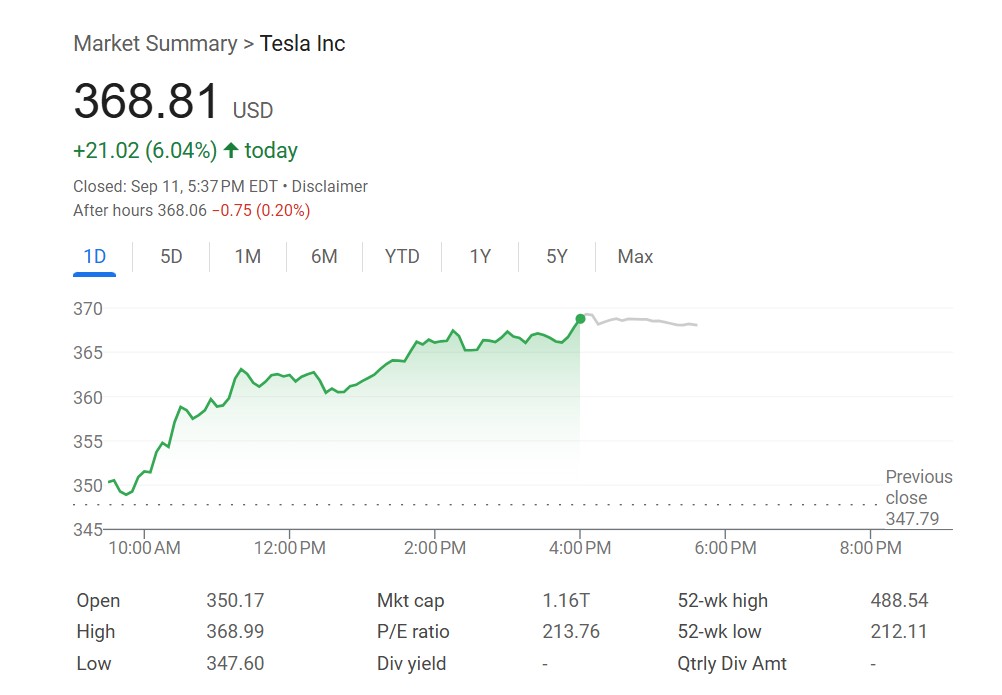The height and width of the screenshot is (695, 1002).
Task: Click the P/E ratio value
Action: 570,632
